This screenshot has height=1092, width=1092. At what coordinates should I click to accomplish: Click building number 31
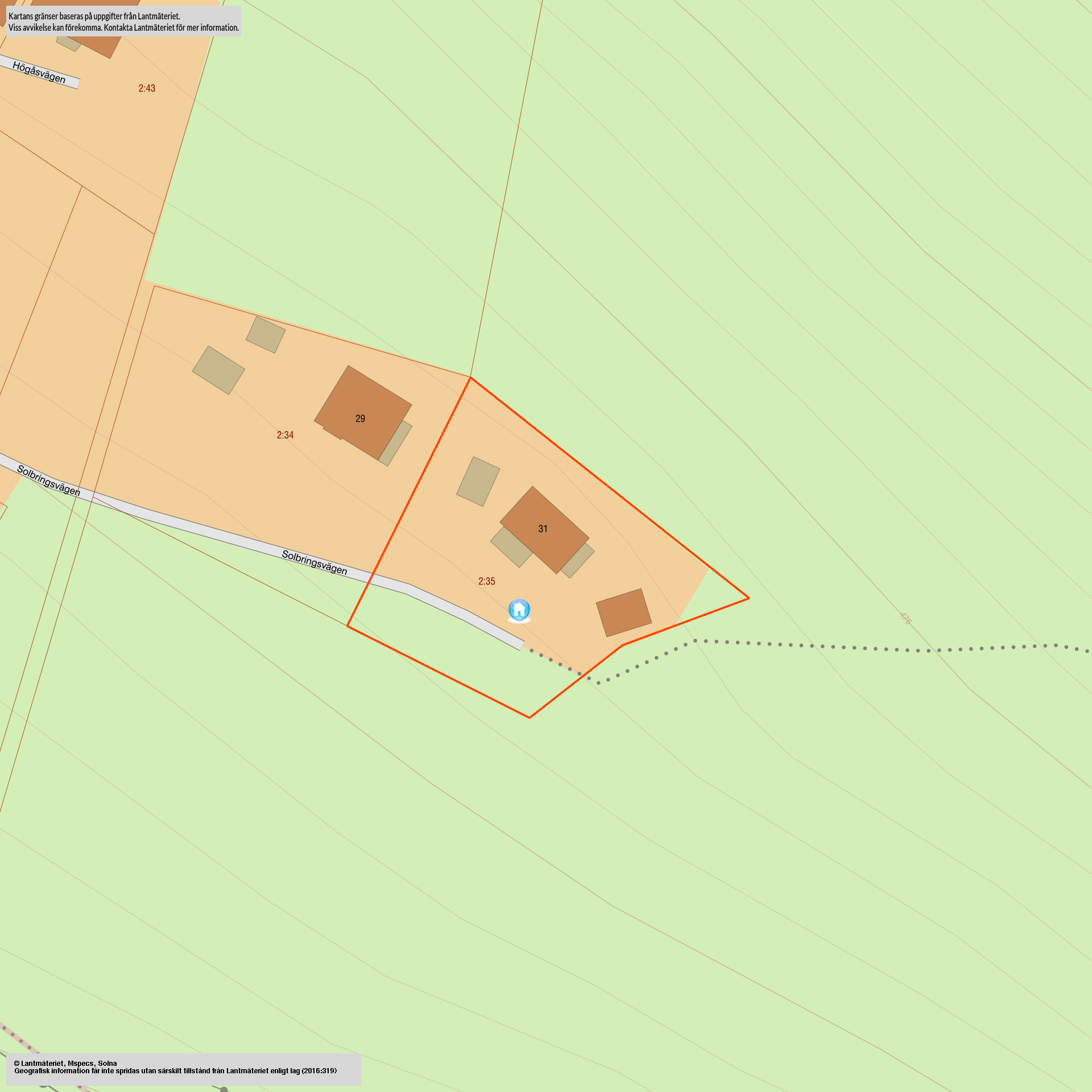coord(543,529)
